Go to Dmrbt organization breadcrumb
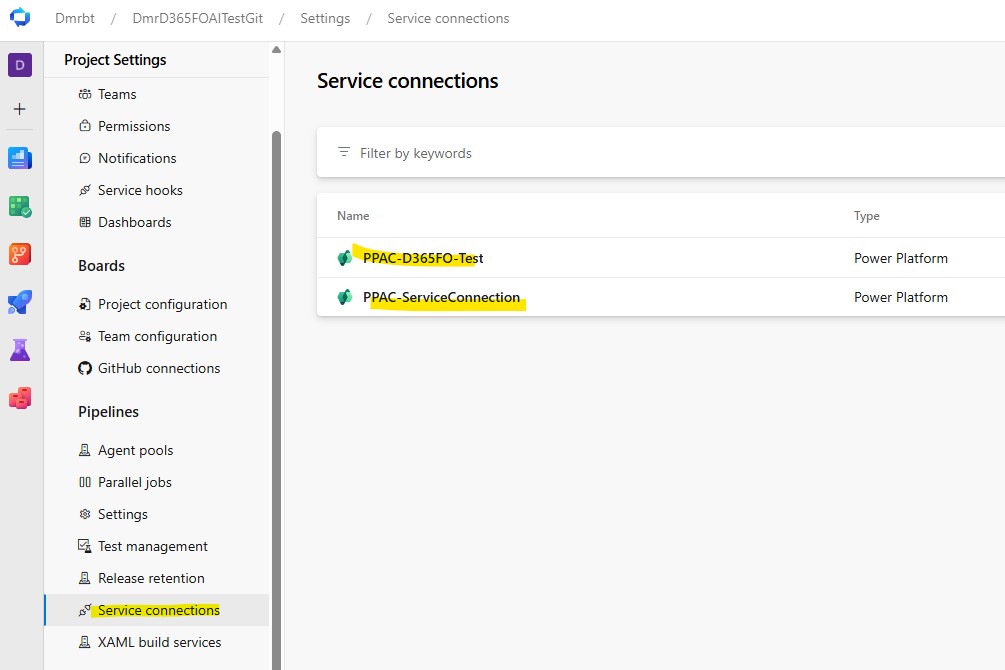1005x670 pixels. (74, 19)
